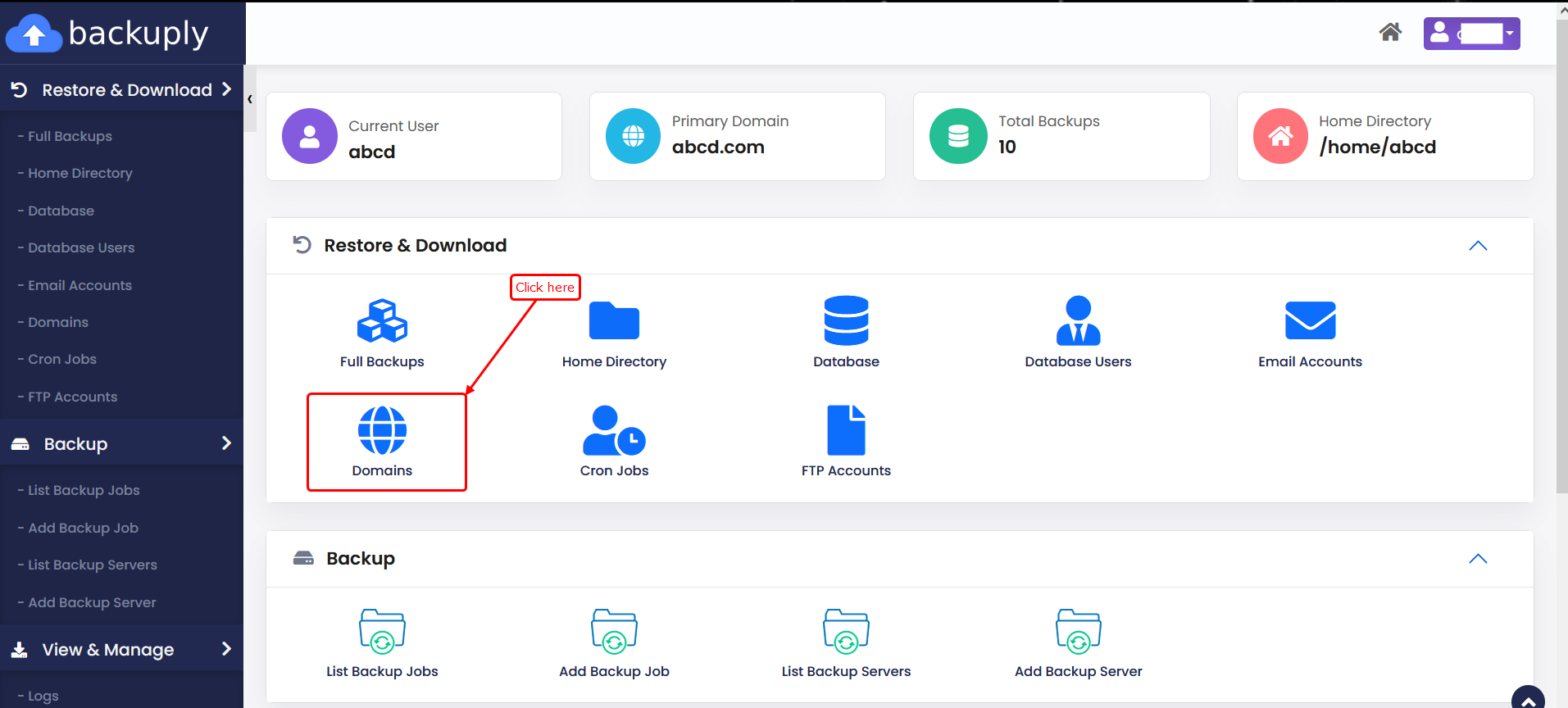This screenshot has width=1568, height=708.
Task: Click the Home Directory folder icon
Action: click(x=614, y=320)
